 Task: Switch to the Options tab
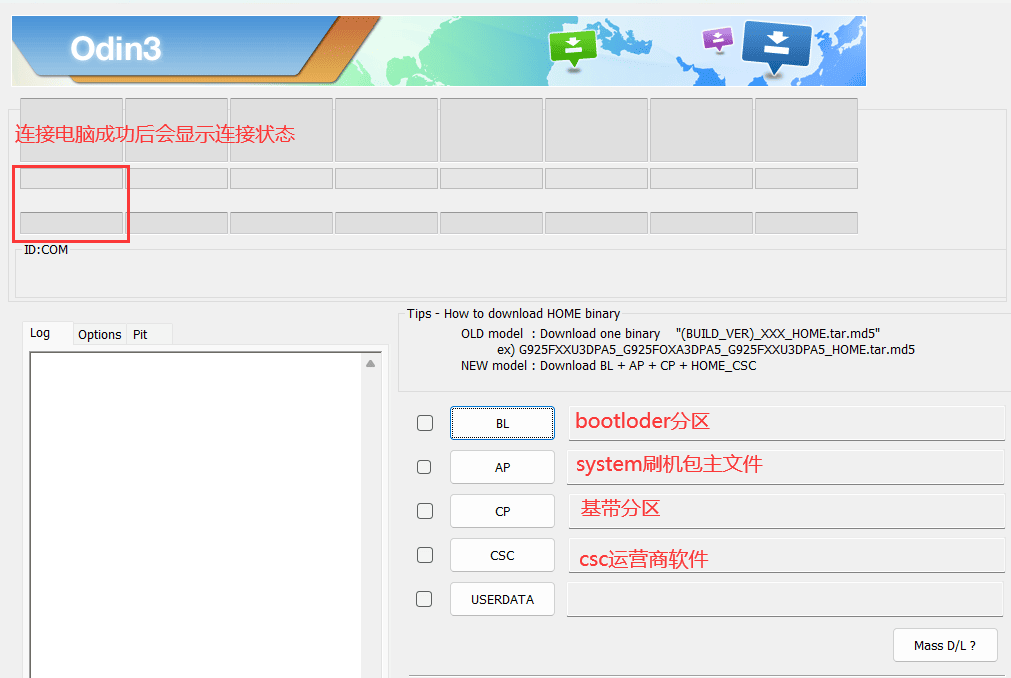click(x=99, y=334)
